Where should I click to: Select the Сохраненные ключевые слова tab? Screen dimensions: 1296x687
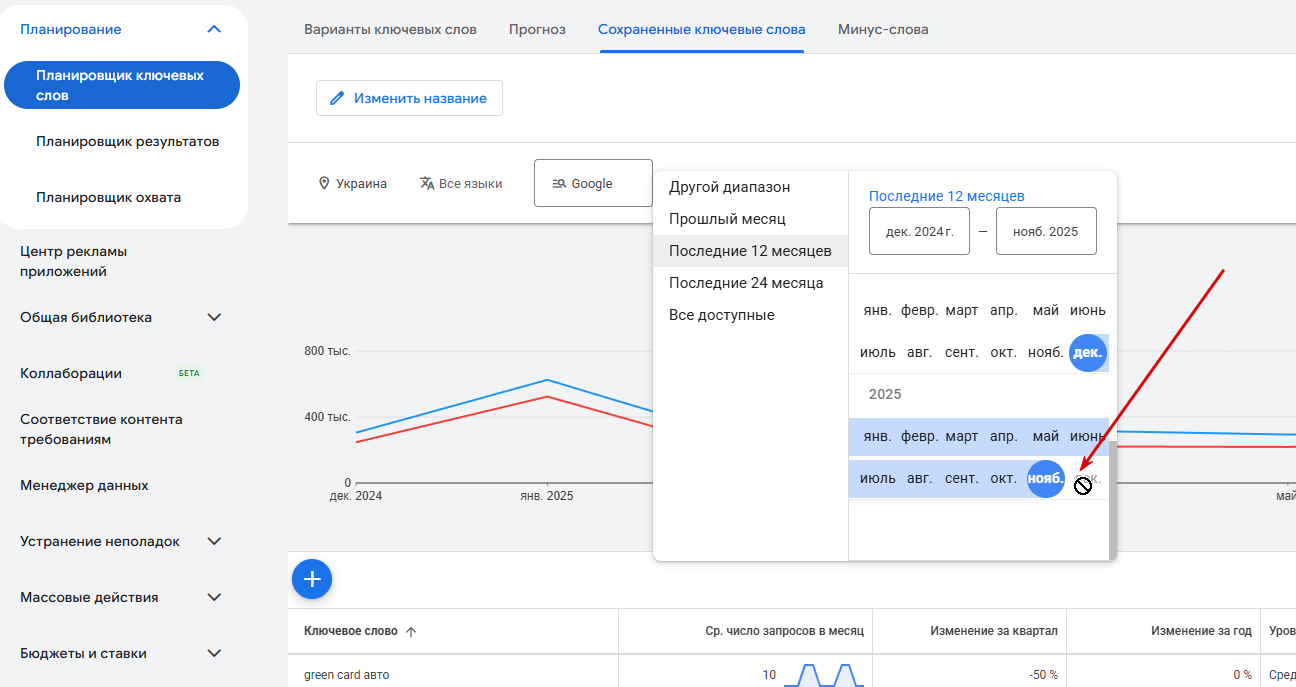tap(701, 29)
